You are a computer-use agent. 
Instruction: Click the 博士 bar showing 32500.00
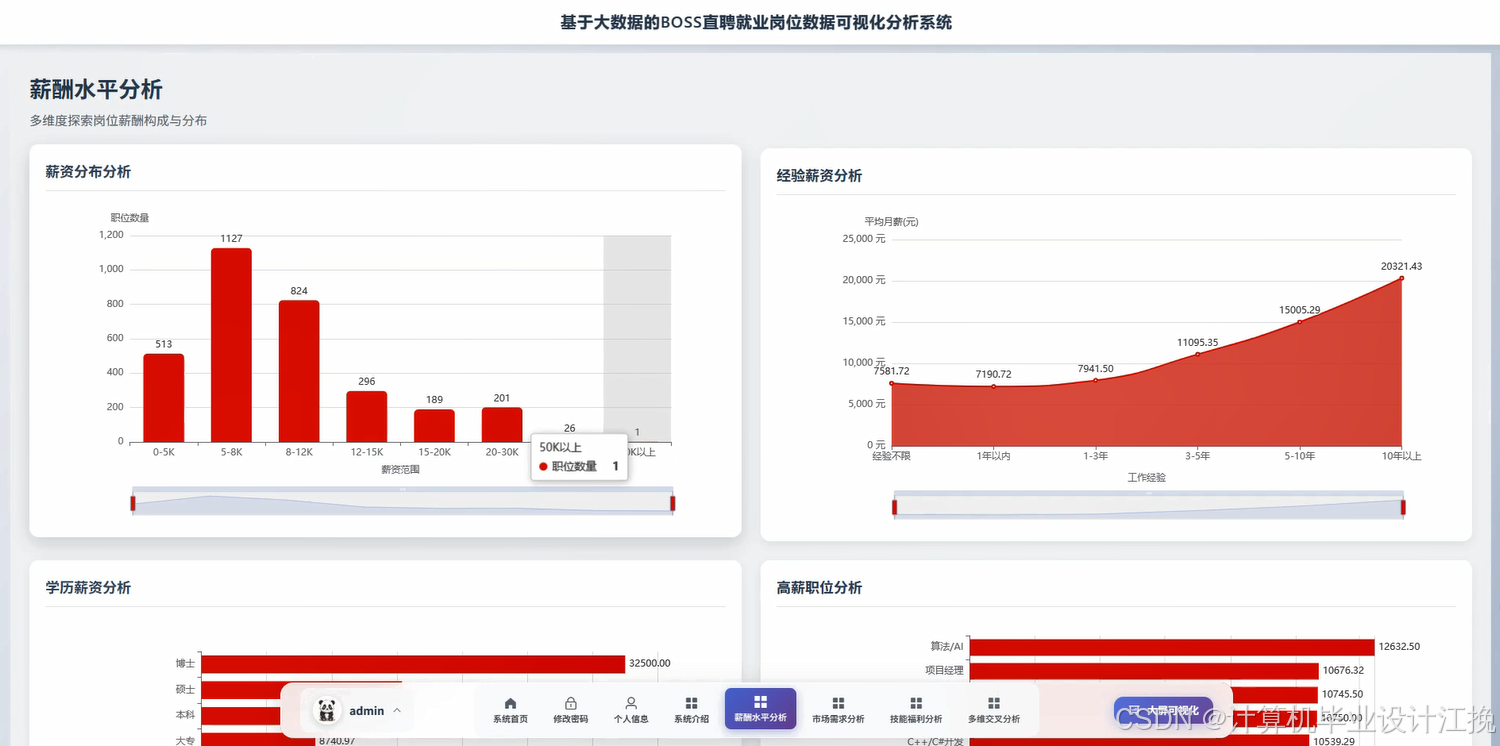point(413,664)
